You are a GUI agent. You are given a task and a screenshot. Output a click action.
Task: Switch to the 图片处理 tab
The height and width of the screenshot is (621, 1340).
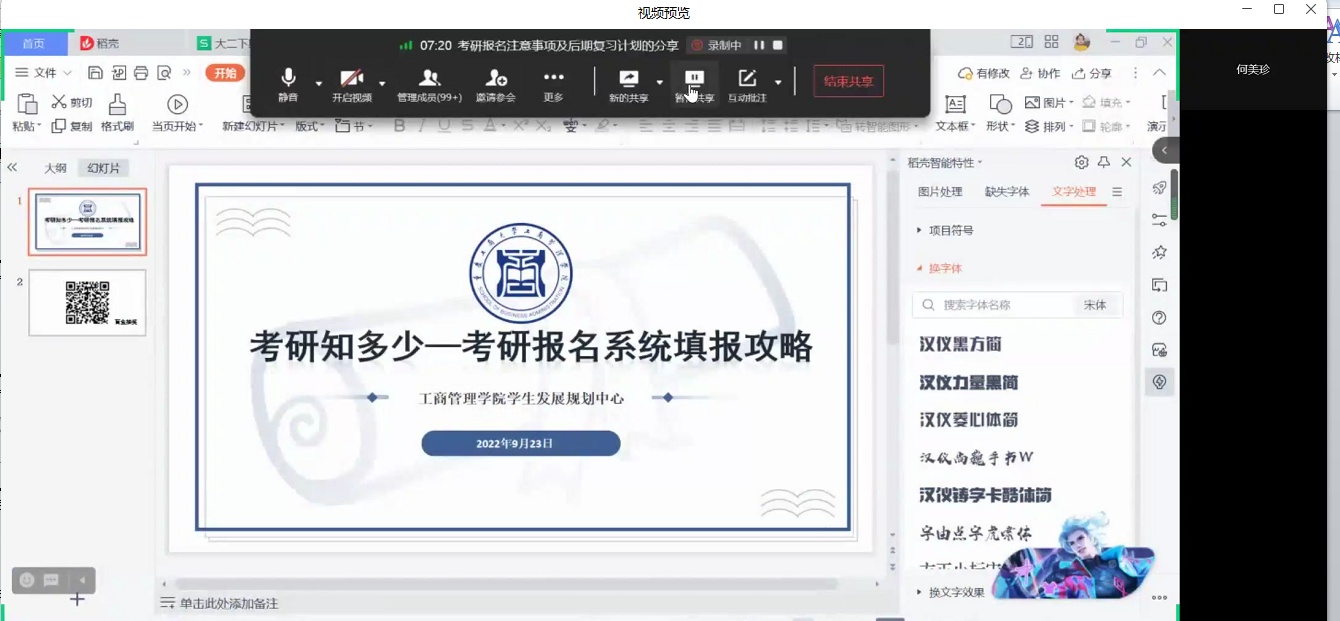click(940, 192)
